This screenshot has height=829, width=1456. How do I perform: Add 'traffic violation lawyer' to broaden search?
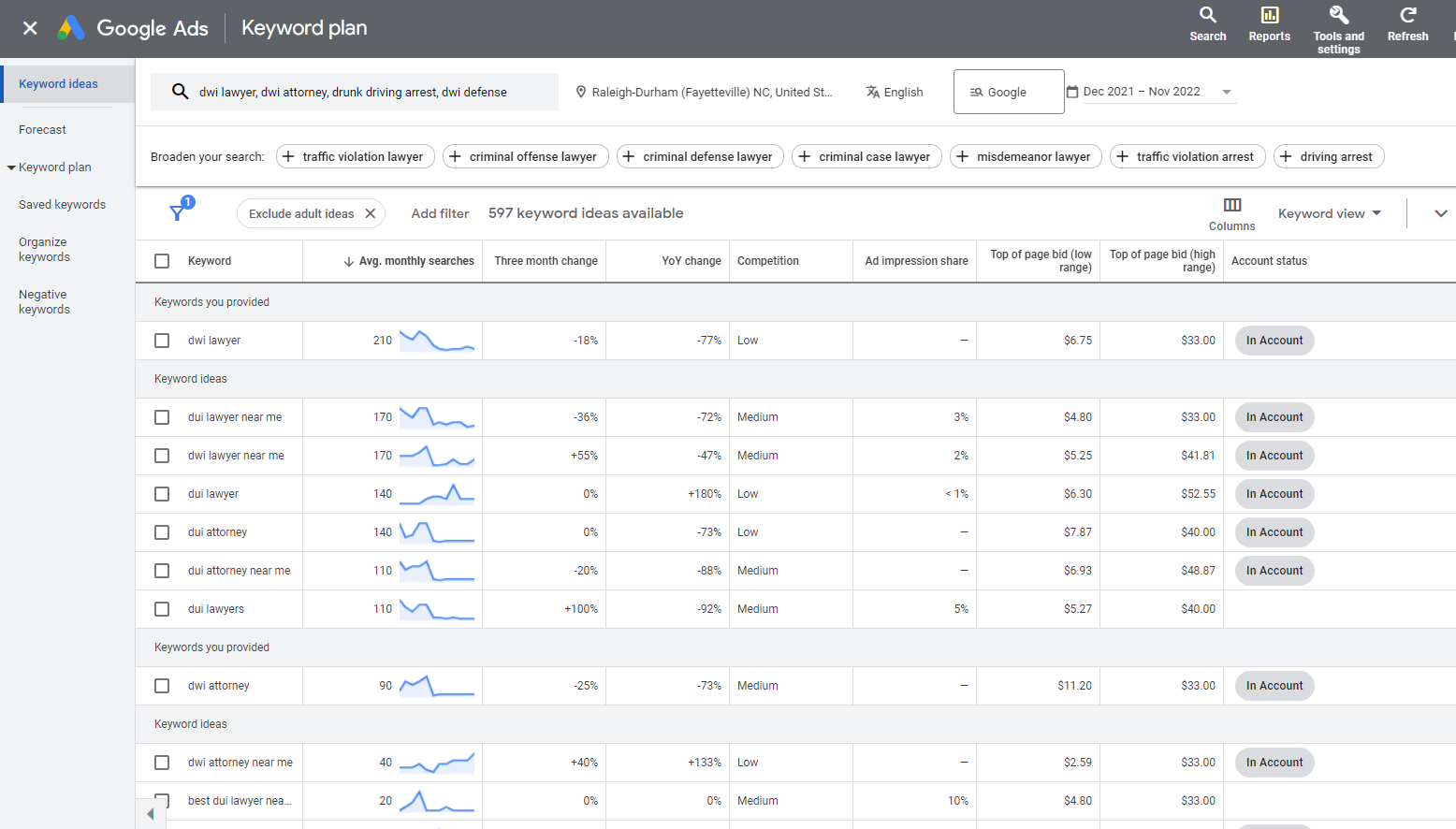[355, 156]
